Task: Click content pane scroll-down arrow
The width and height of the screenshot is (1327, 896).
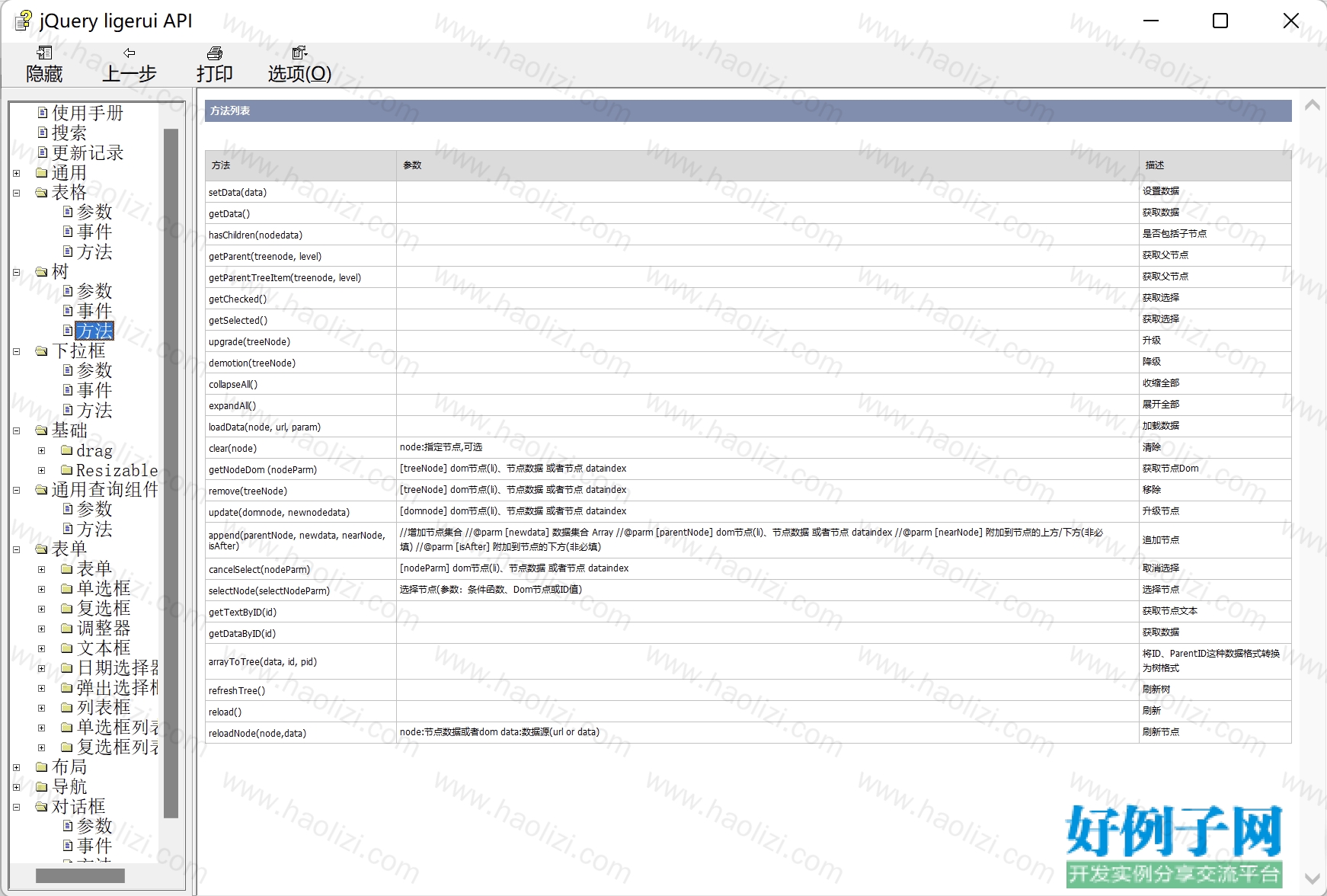Action: [x=1312, y=878]
